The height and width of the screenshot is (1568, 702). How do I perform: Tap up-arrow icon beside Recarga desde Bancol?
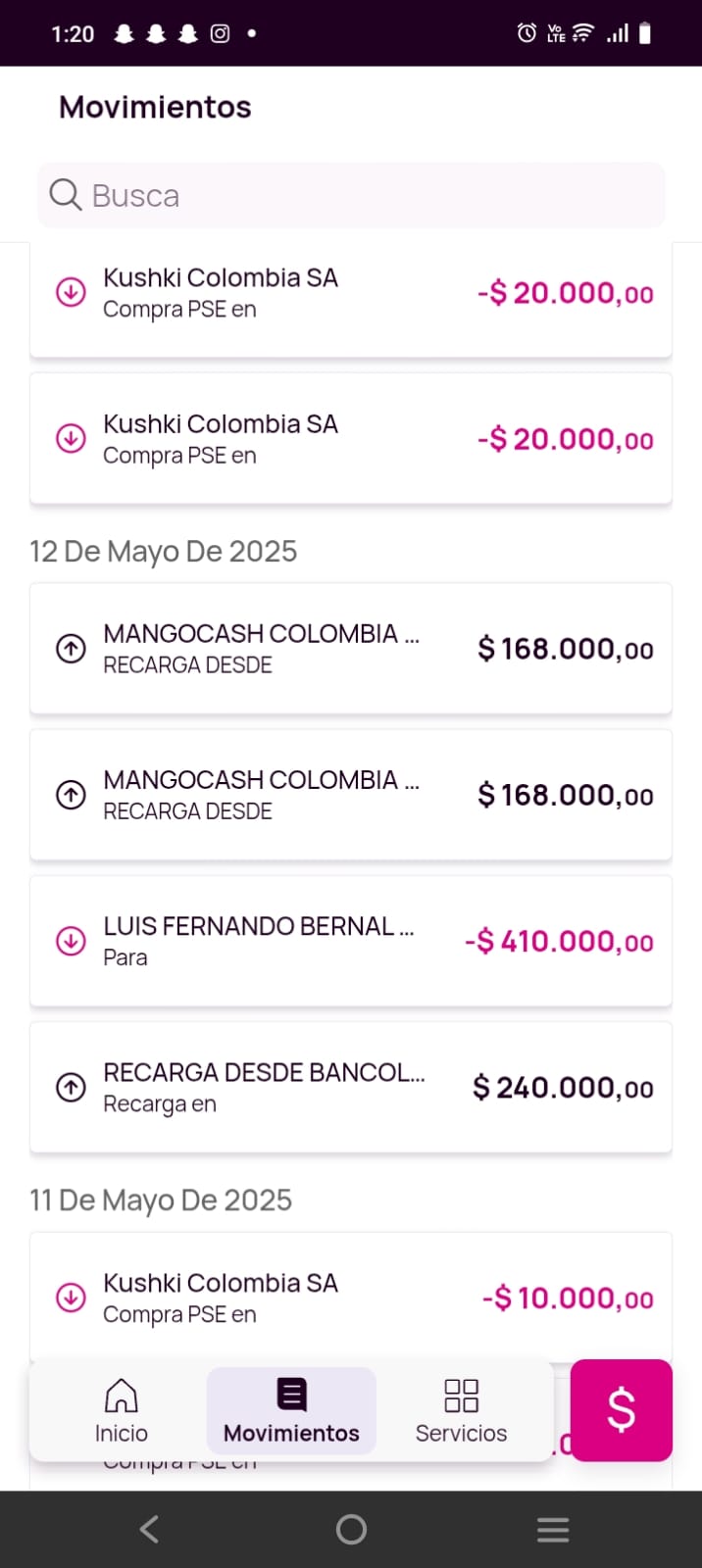(x=71, y=1087)
